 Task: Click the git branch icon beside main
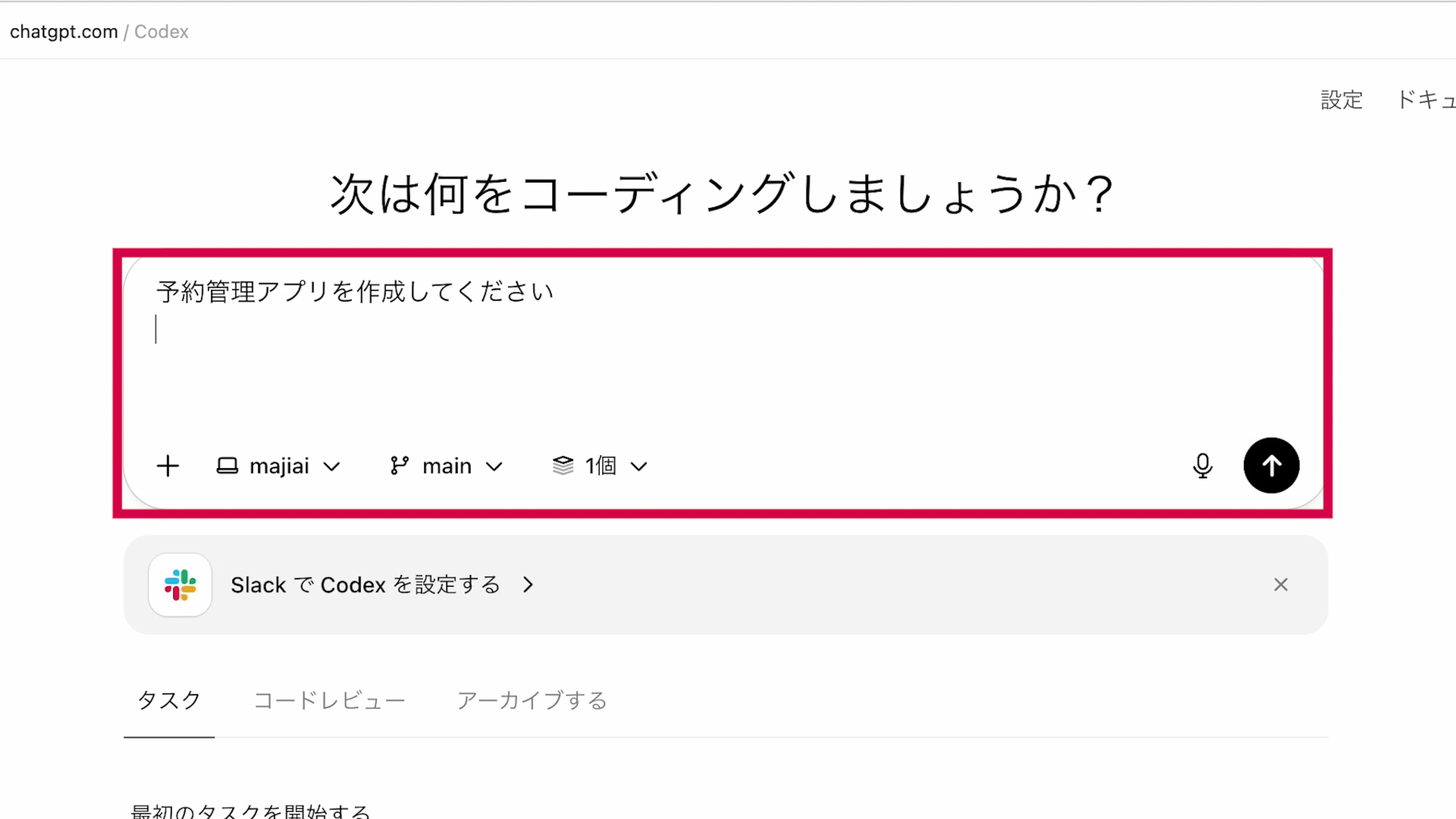399,466
